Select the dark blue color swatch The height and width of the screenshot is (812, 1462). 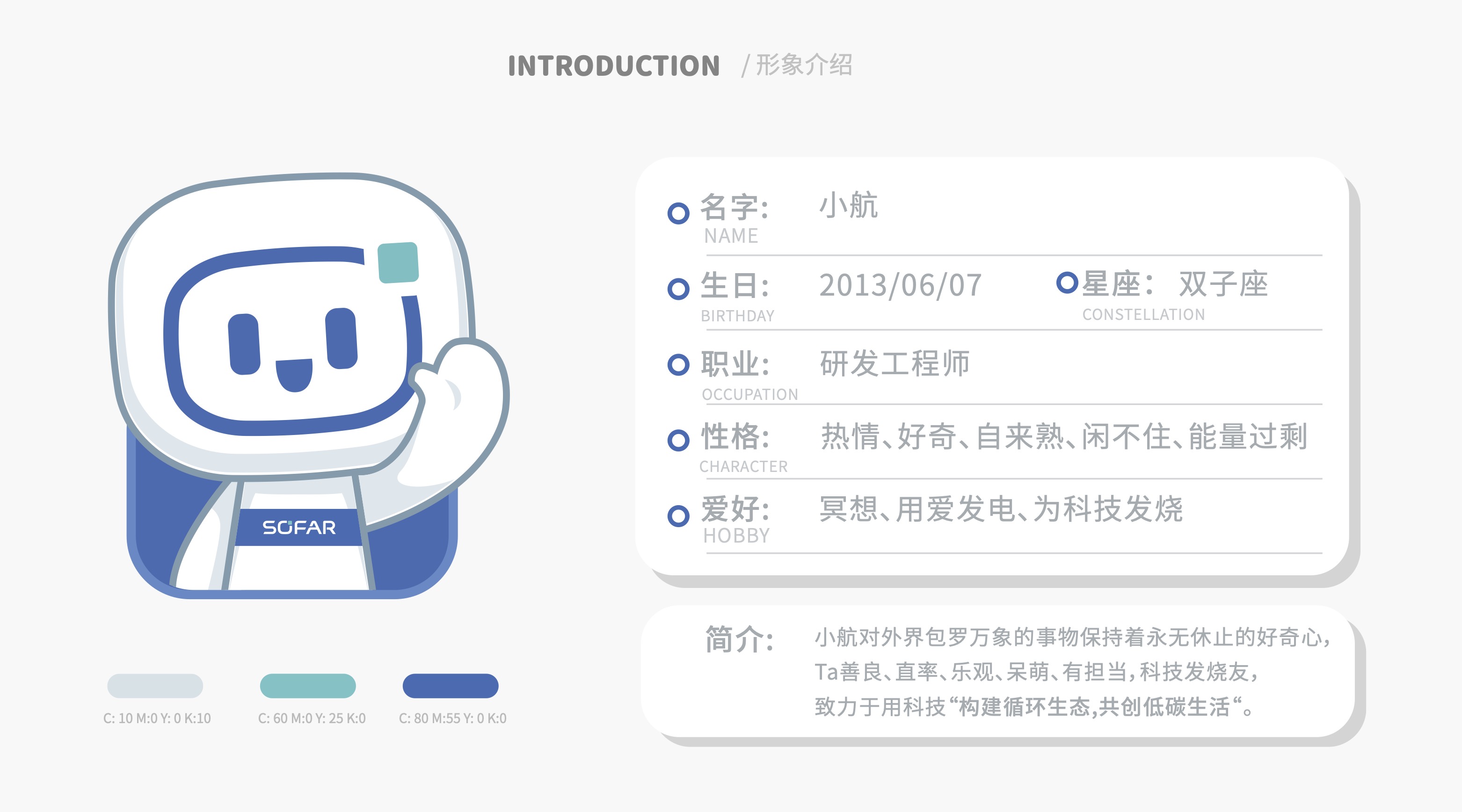pyautogui.click(x=450, y=685)
